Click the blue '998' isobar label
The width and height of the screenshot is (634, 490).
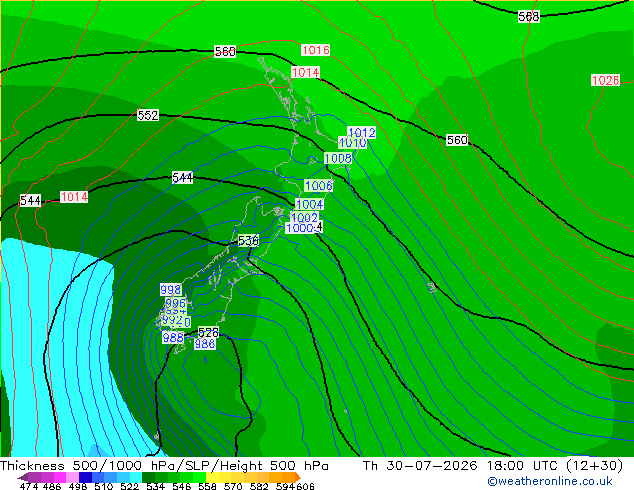pos(171,290)
